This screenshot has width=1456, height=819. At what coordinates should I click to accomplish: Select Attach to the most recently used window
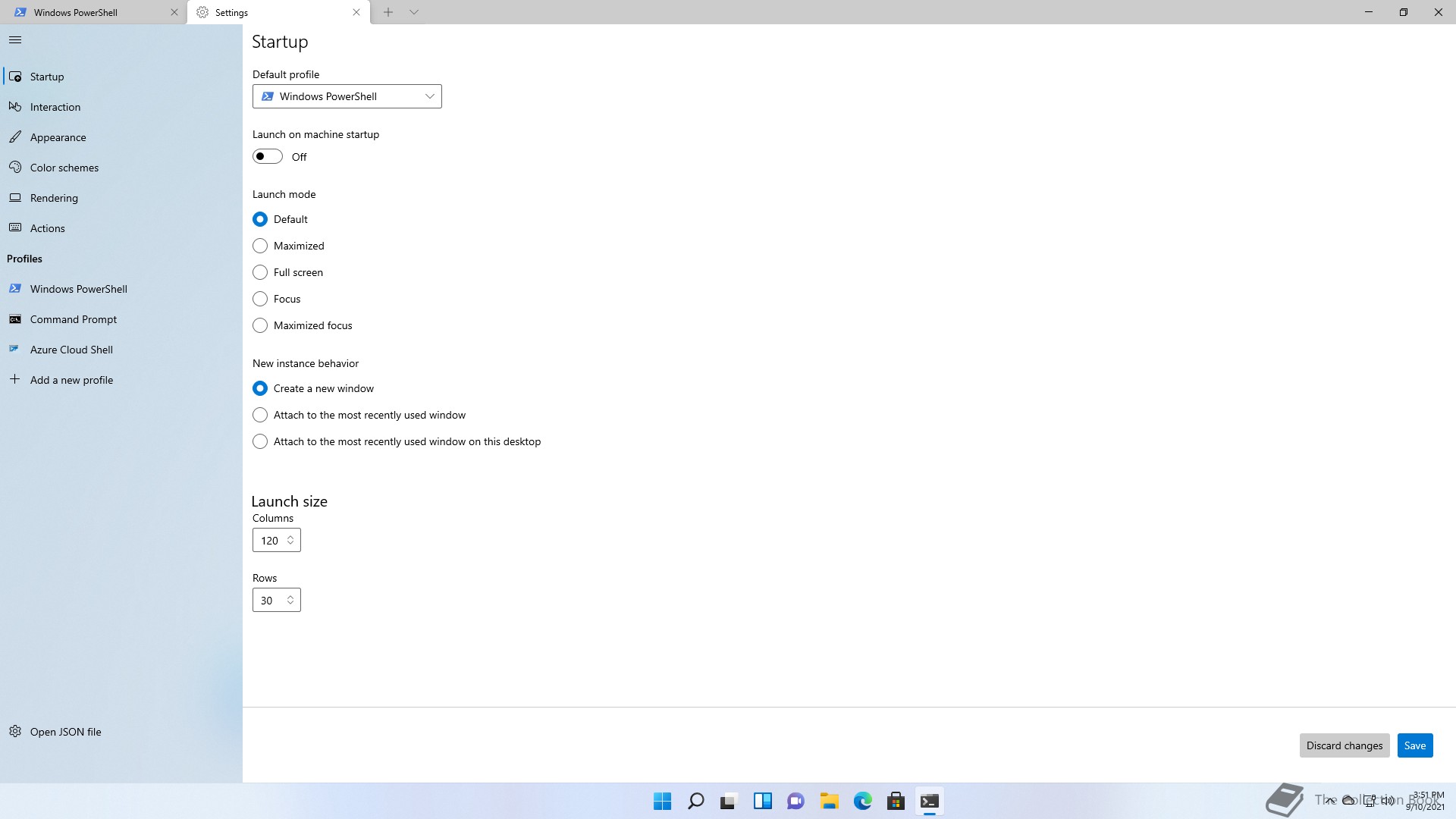pos(260,415)
